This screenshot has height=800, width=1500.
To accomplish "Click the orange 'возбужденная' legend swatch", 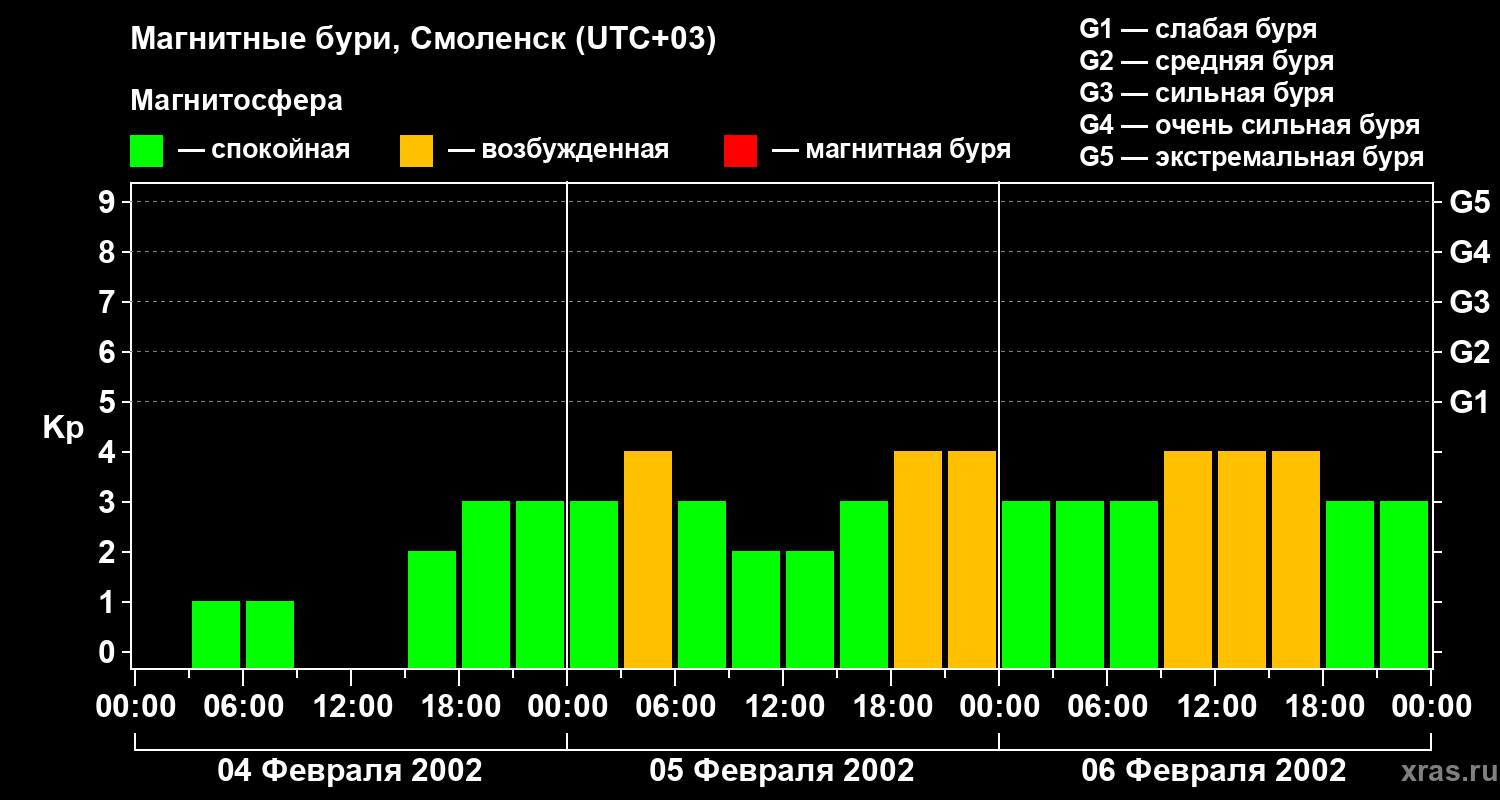I will pyautogui.click(x=416, y=151).
